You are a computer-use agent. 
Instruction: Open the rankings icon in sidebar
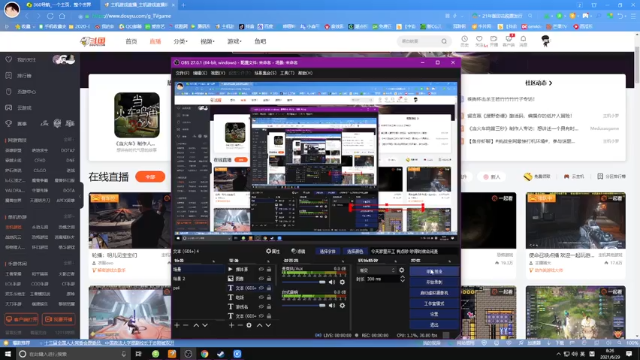(x=9, y=76)
